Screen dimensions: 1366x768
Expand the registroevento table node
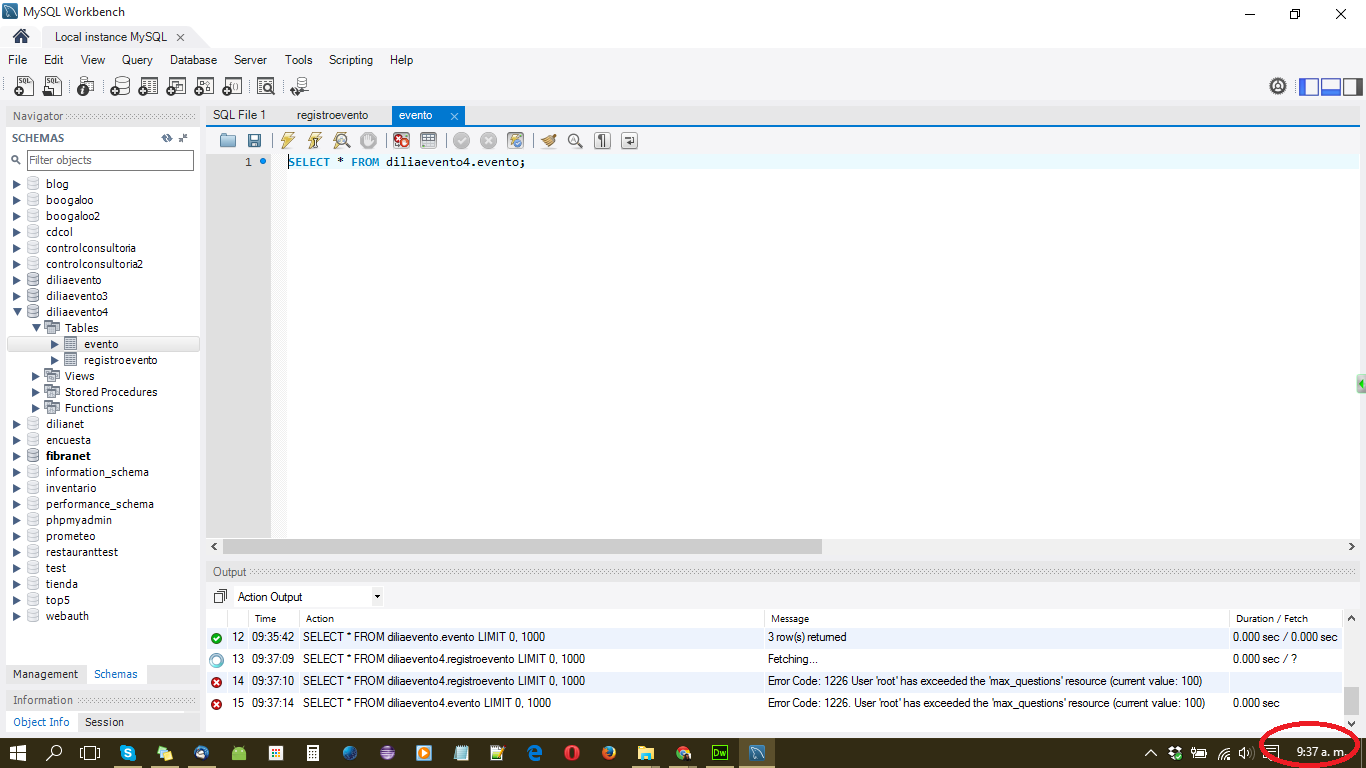pyautogui.click(x=55, y=360)
